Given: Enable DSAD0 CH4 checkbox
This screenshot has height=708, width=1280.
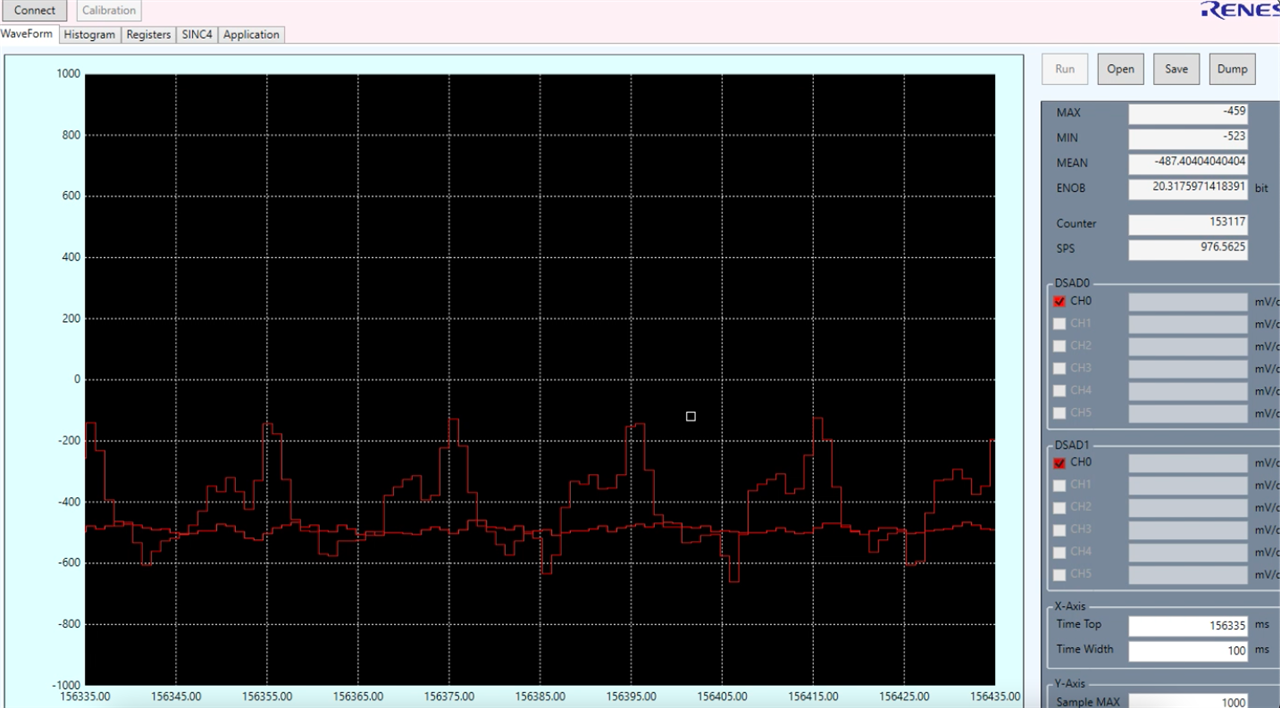Looking at the screenshot, I should pyautogui.click(x=1059, y=391).
